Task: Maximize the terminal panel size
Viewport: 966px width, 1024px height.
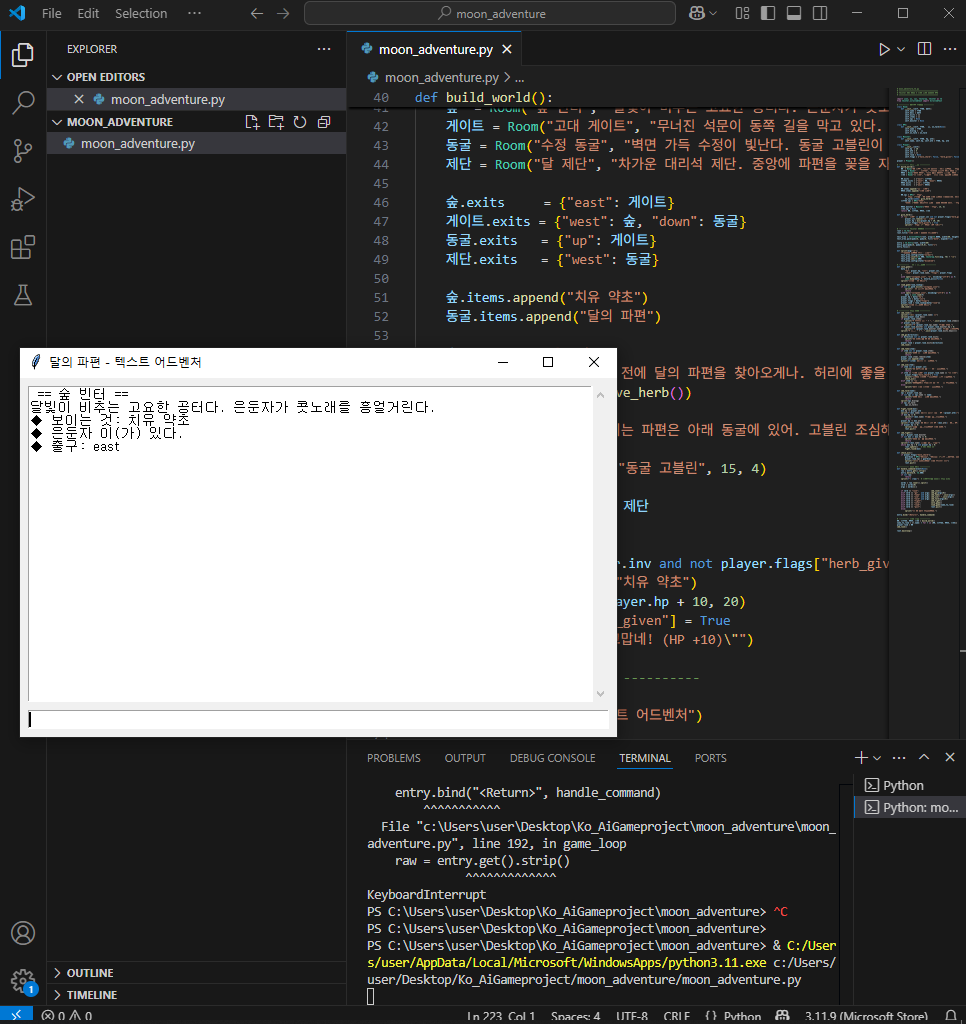Action: click(924, 758)
